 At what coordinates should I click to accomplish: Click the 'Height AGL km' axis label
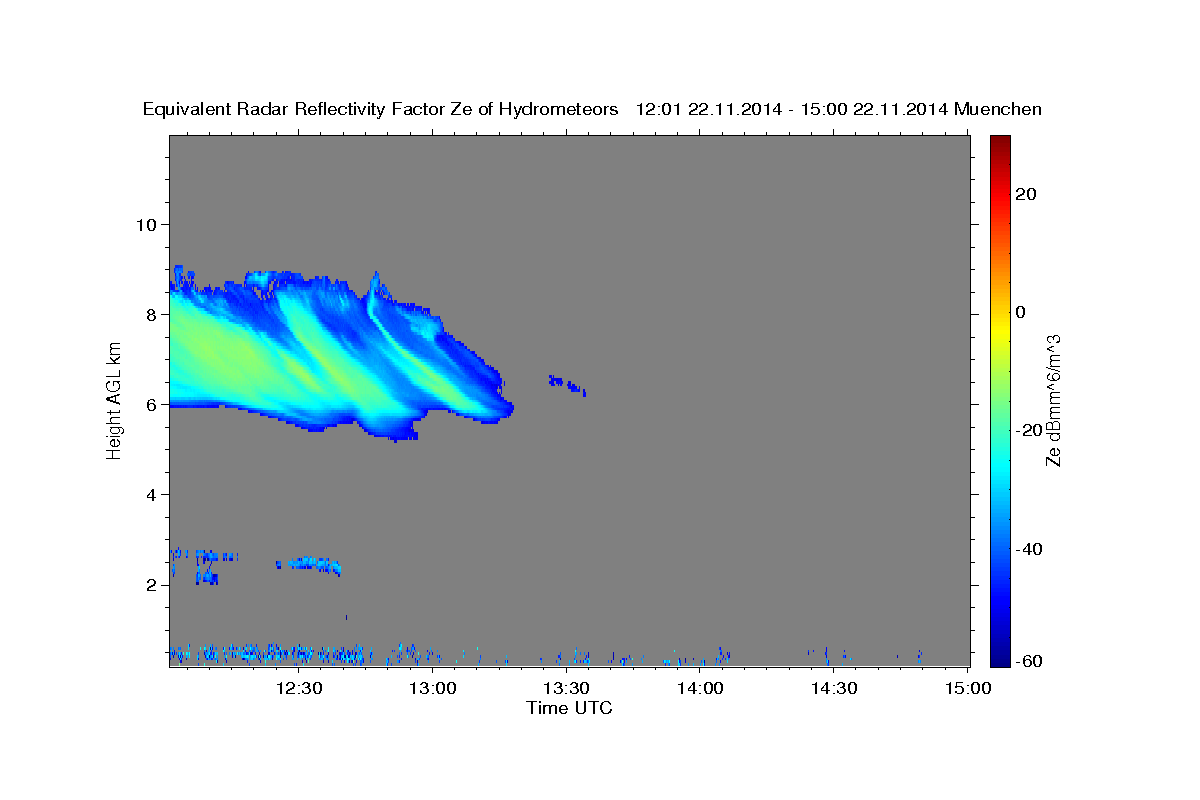(x=114, y=400)
